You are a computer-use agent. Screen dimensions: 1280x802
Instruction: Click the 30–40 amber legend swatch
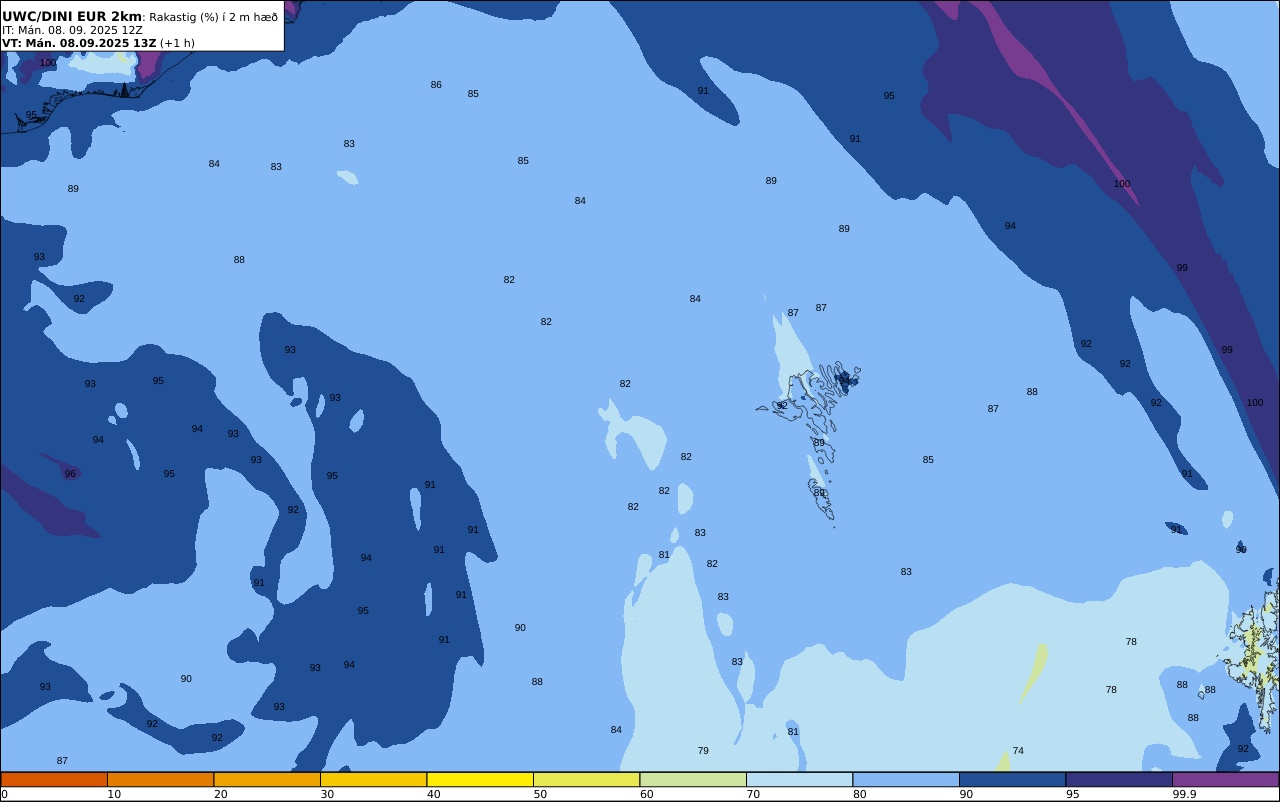[373, 779]
